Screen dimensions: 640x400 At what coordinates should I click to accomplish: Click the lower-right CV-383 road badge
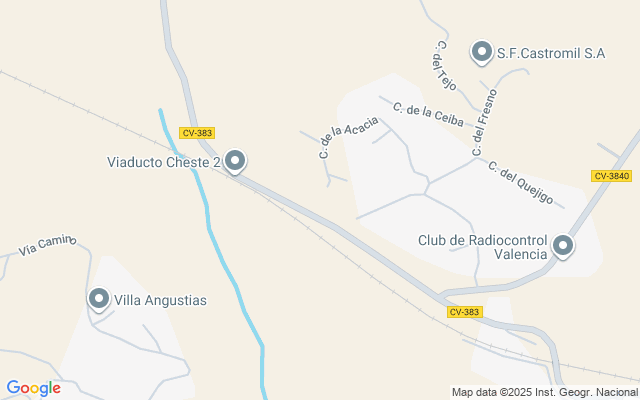click(x=465, y=312)
